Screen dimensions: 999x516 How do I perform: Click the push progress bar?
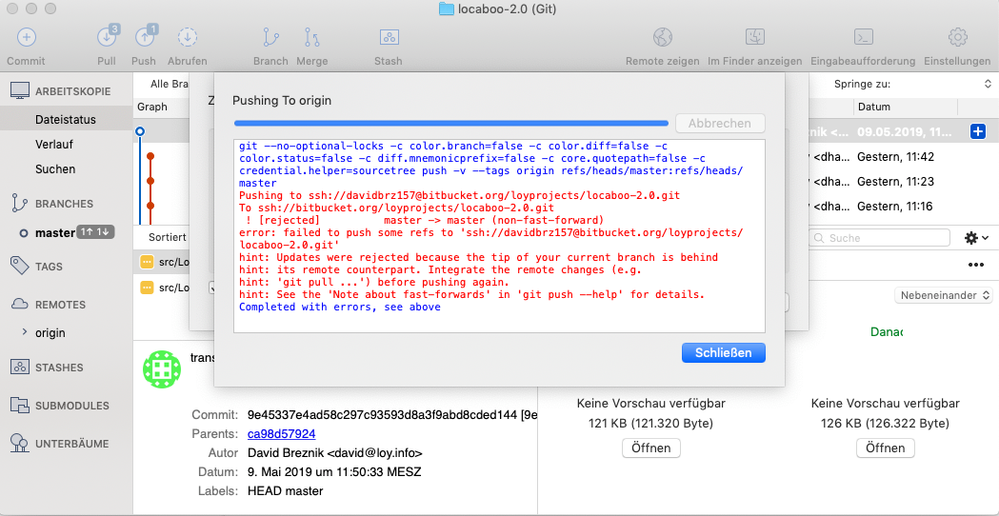point(451,124)
